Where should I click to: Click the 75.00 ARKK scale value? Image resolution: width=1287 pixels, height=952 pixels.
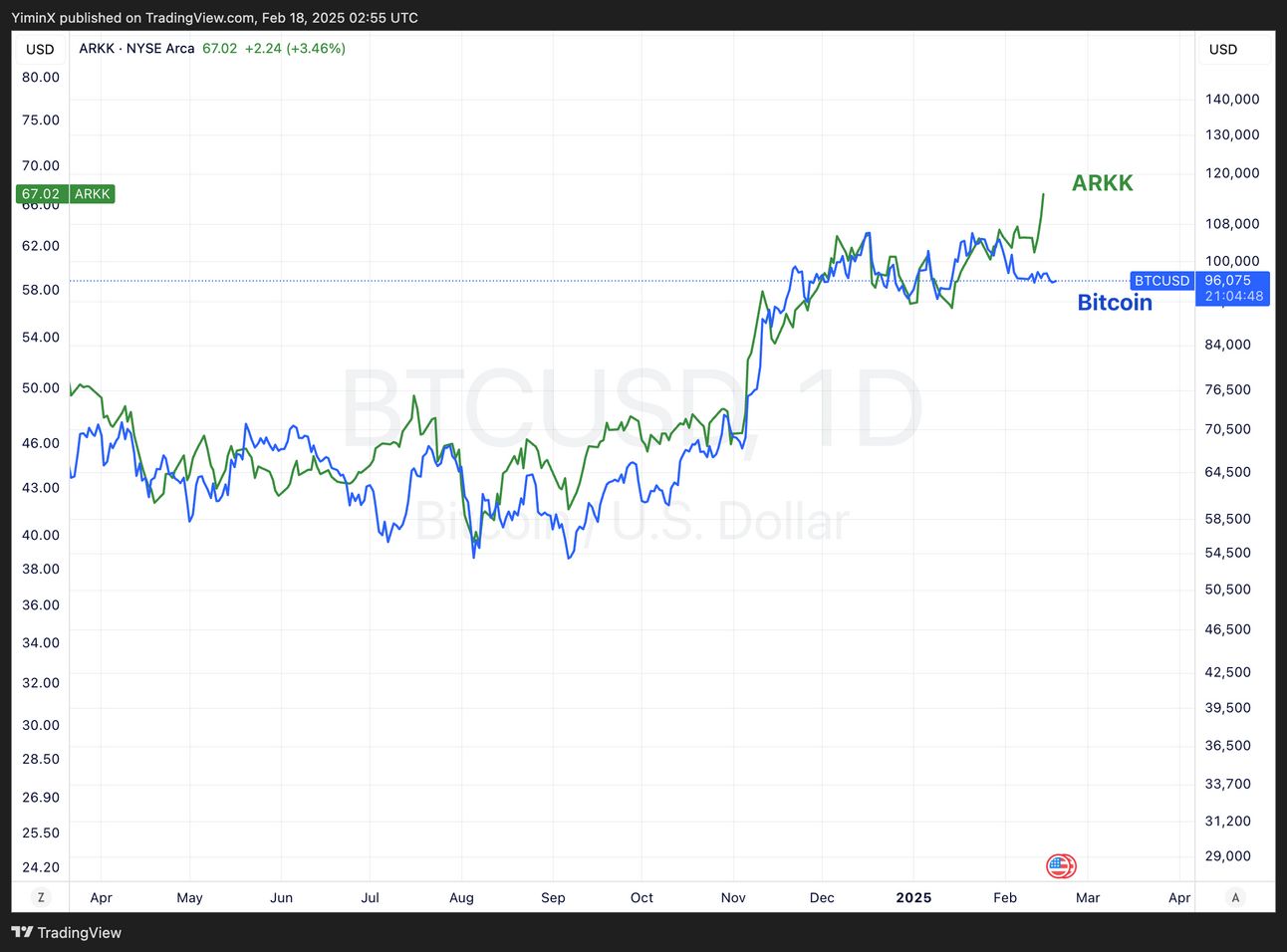[41, 119]
